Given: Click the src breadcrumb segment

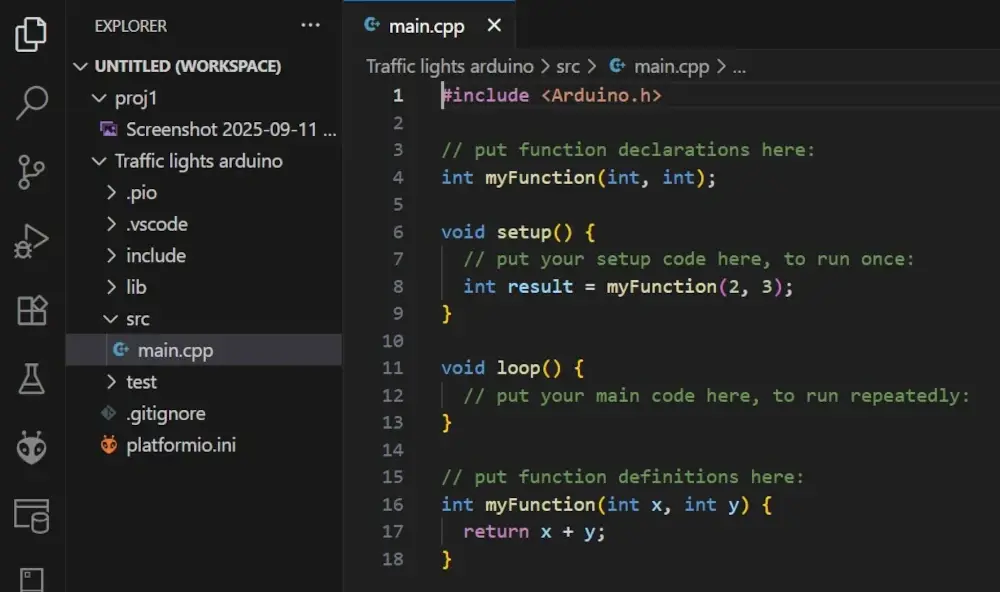Looking at the screenshot, I should [568, 67].
